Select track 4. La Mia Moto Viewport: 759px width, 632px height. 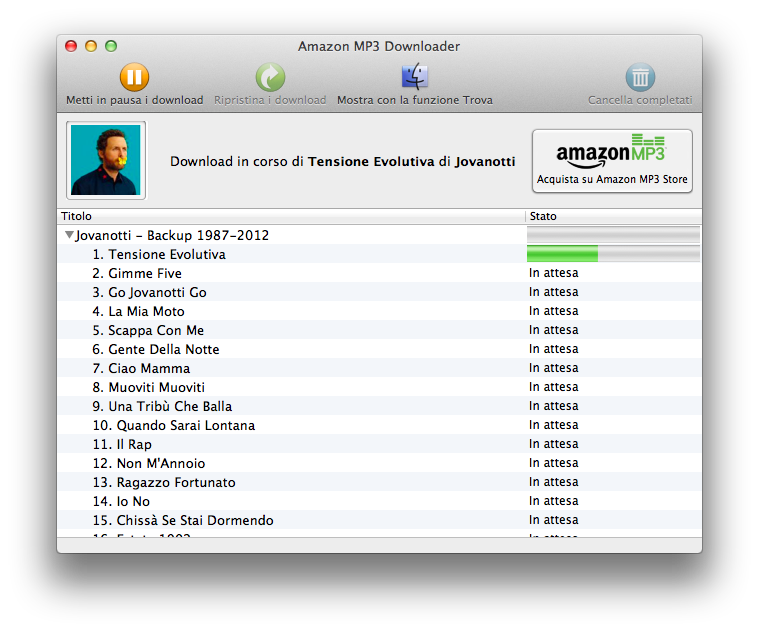tap(138, 312)
